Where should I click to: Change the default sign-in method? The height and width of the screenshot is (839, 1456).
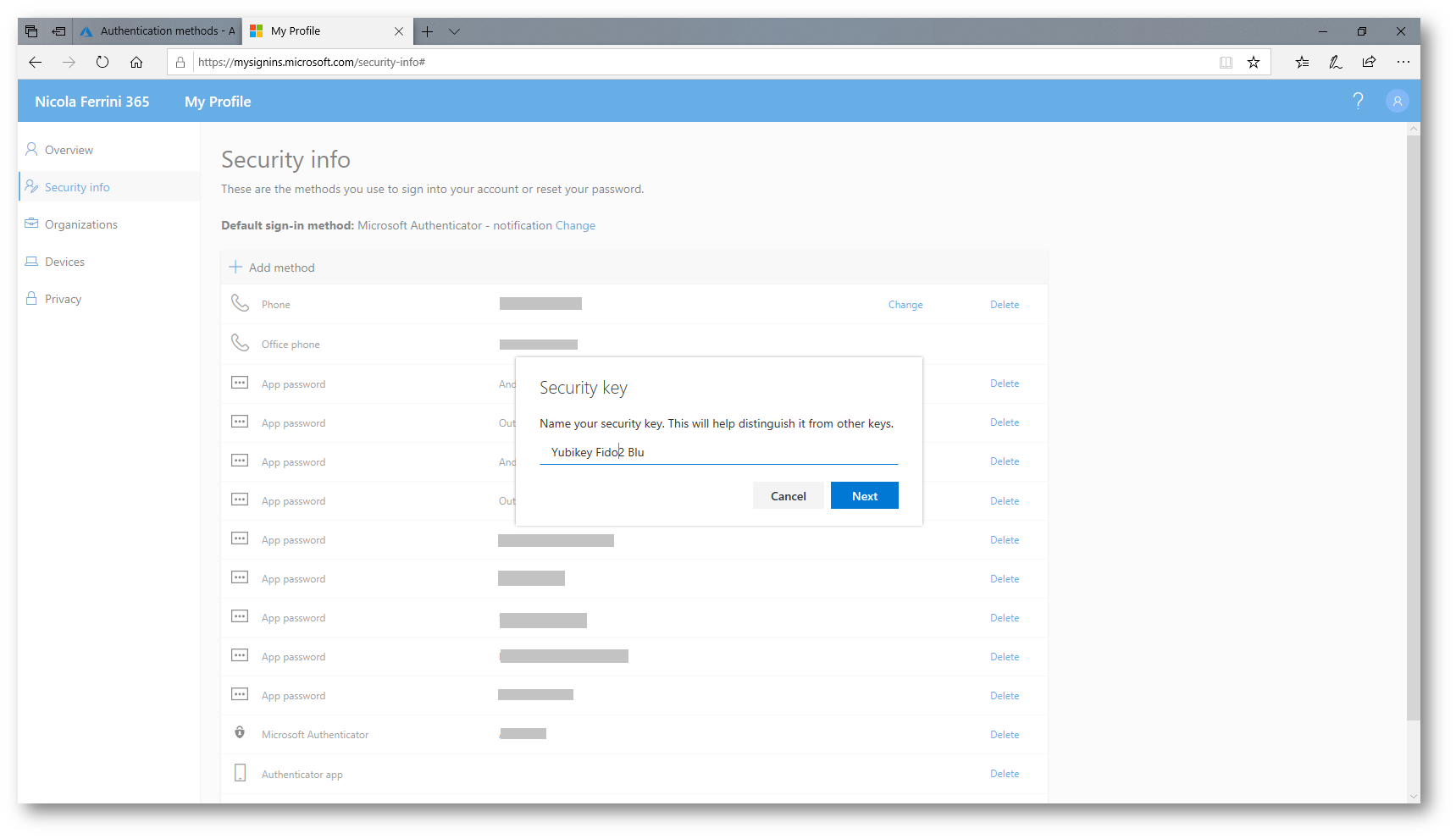(575, 225)
